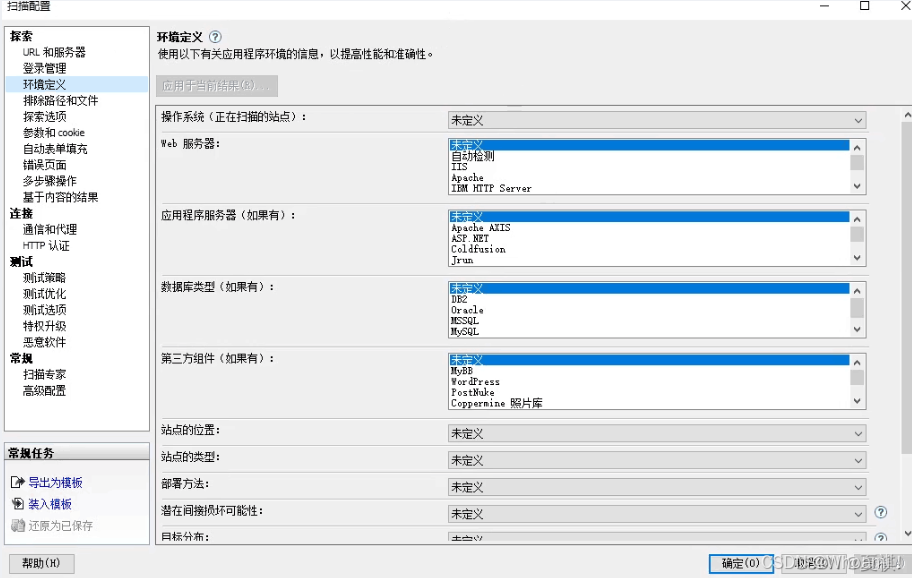Choose Coppermine 照片库 component
The width and height of the screenshot is (912, 578).
point(497,403)
